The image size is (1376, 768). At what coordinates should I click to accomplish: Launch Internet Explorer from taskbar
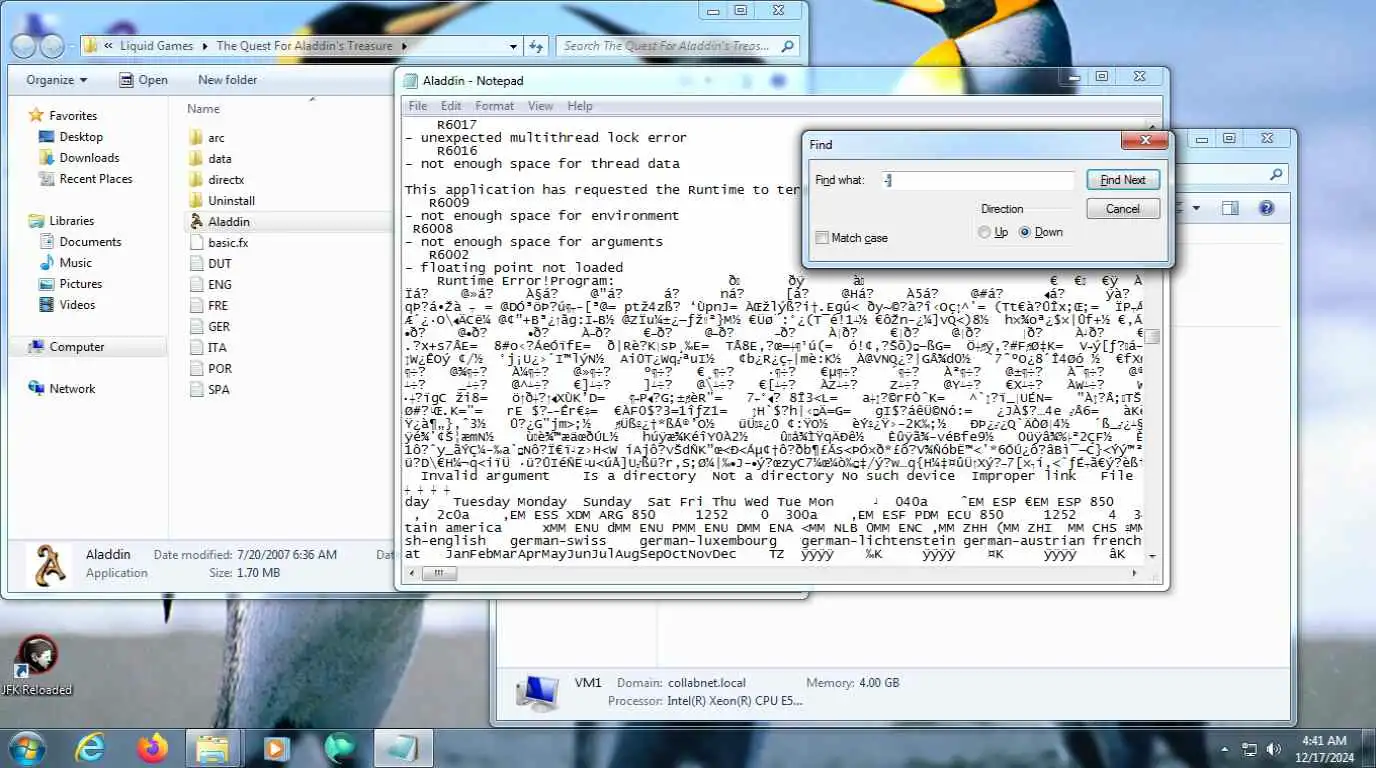91,747
